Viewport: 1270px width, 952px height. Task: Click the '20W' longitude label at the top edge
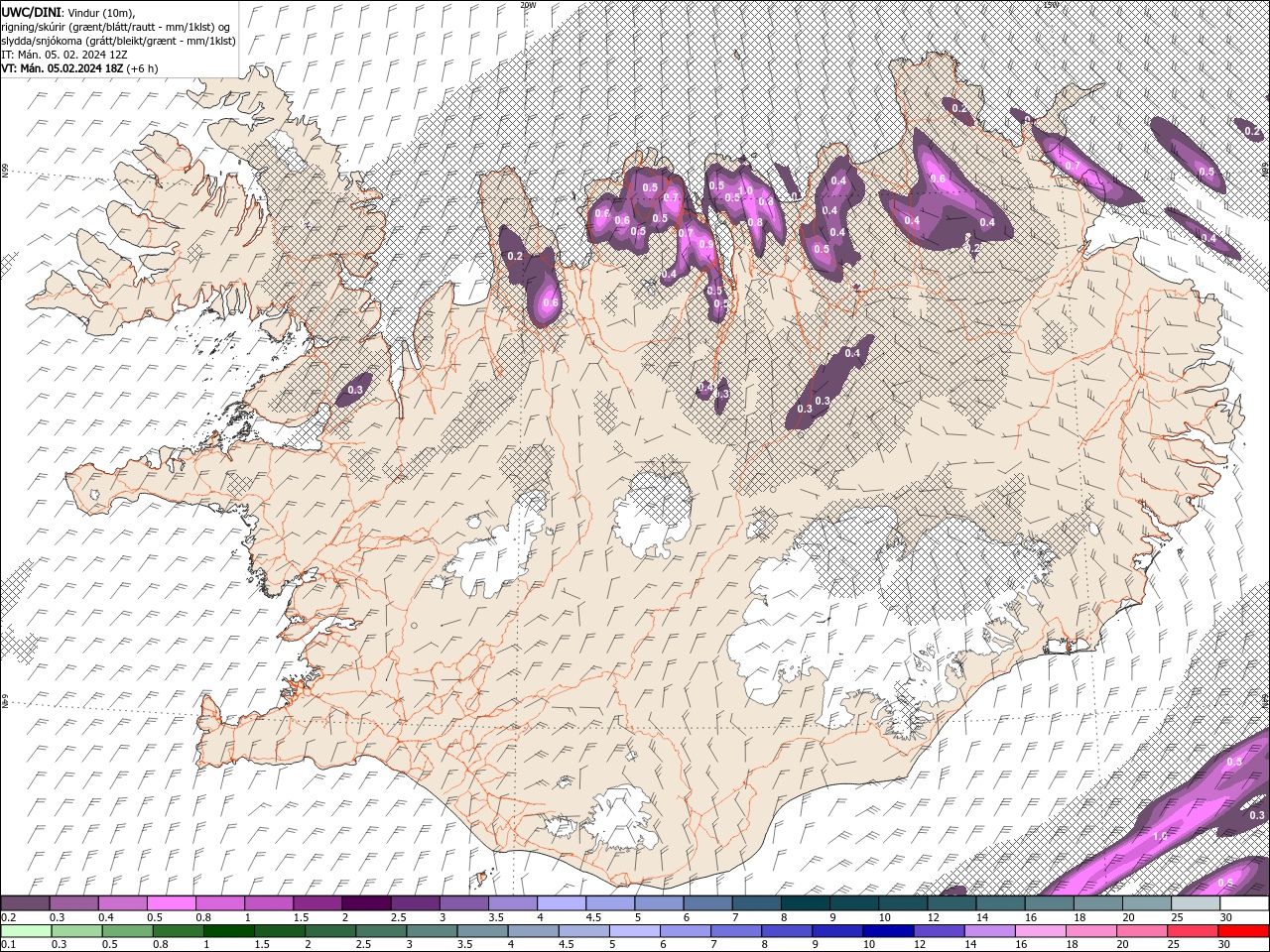(527, 5)
